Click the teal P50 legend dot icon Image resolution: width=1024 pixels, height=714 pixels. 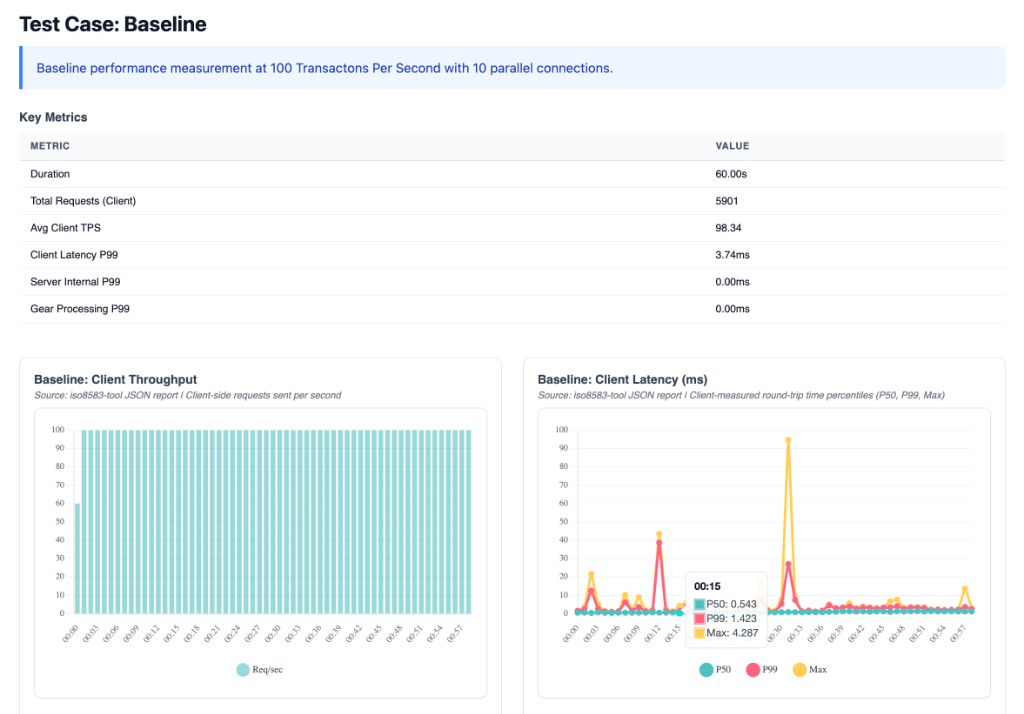705,669
